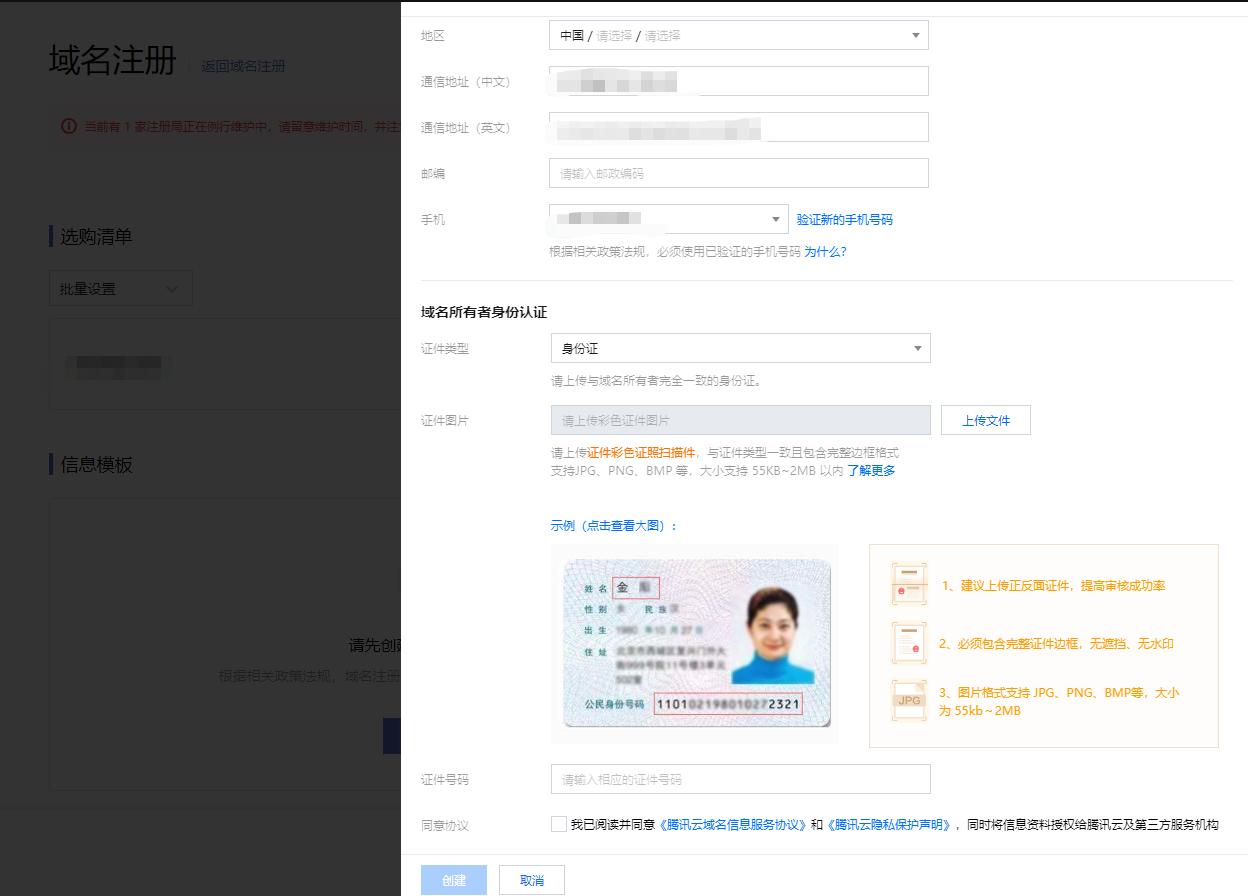The width and height of the screenshot is (1248, 896).
Task: Open the 为什么 help explanation link
Action: point(827,250)
